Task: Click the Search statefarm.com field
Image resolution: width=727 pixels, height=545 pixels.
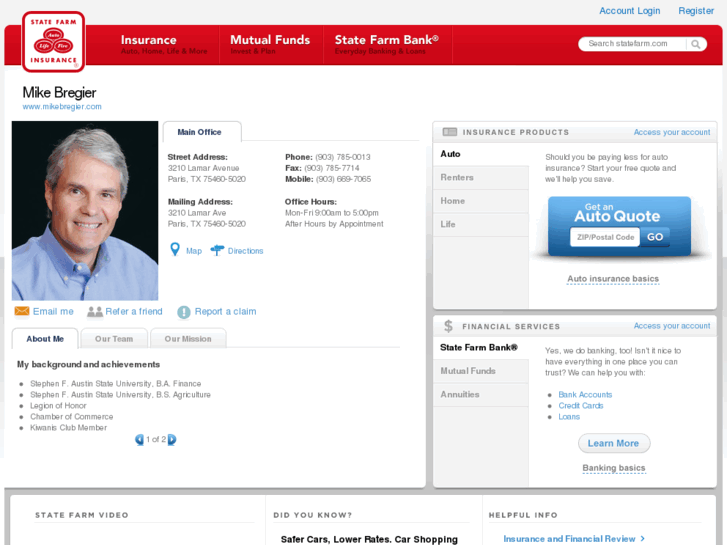Action: pyautogui.click(x=633, y=44)
